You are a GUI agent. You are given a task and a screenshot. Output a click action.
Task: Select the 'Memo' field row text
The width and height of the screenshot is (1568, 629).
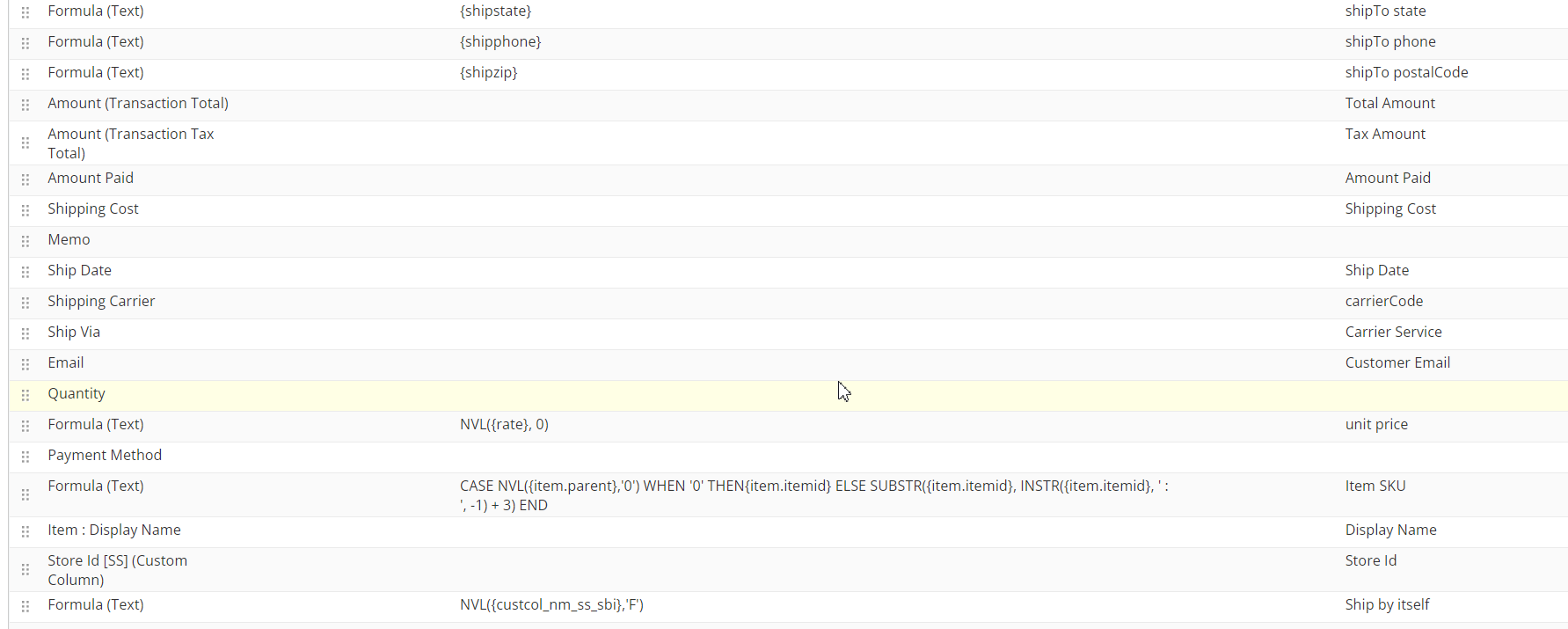[x=69, y=240]
